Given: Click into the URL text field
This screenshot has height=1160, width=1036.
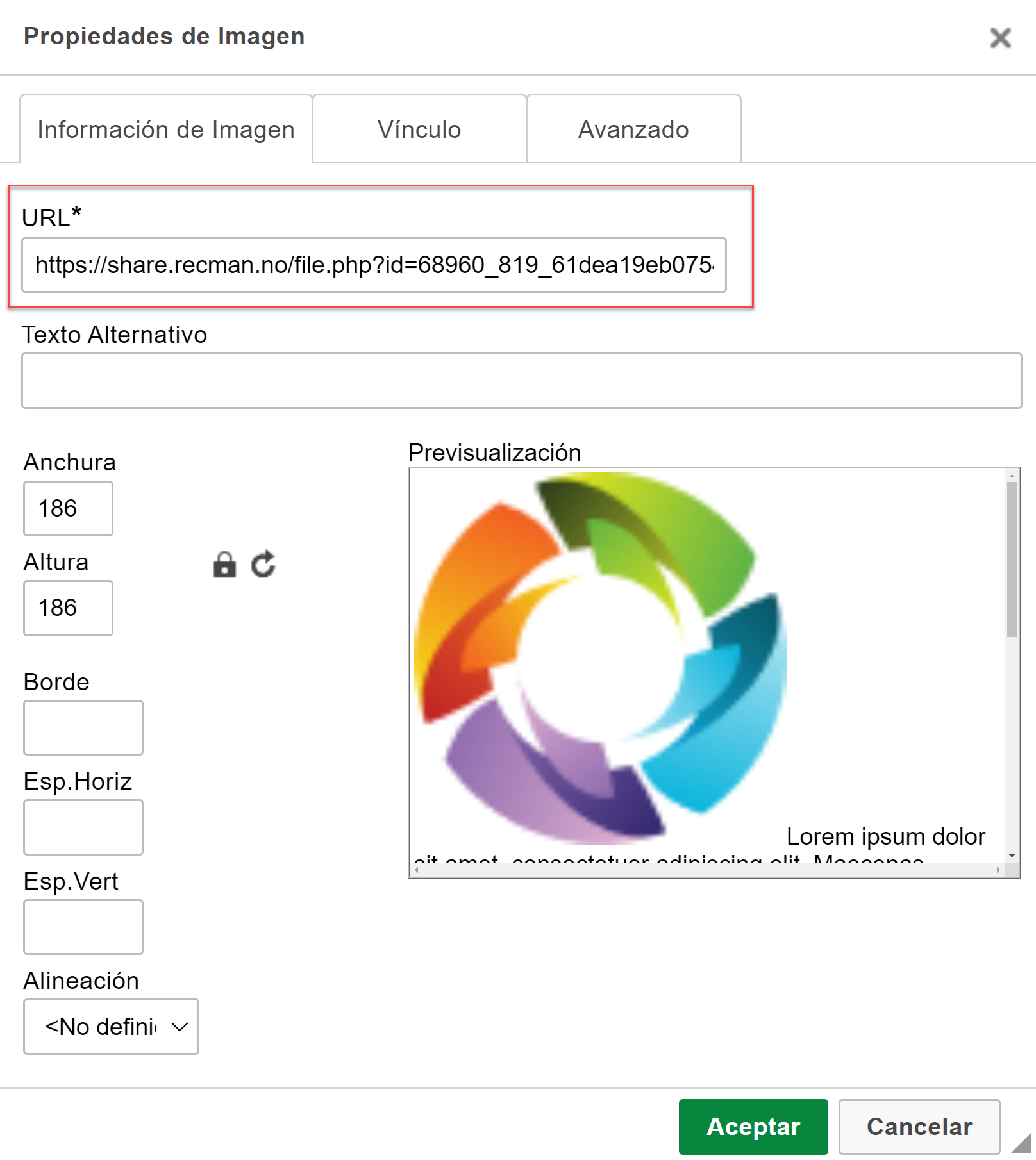Looking at the screenshot, I should [374, 265].
